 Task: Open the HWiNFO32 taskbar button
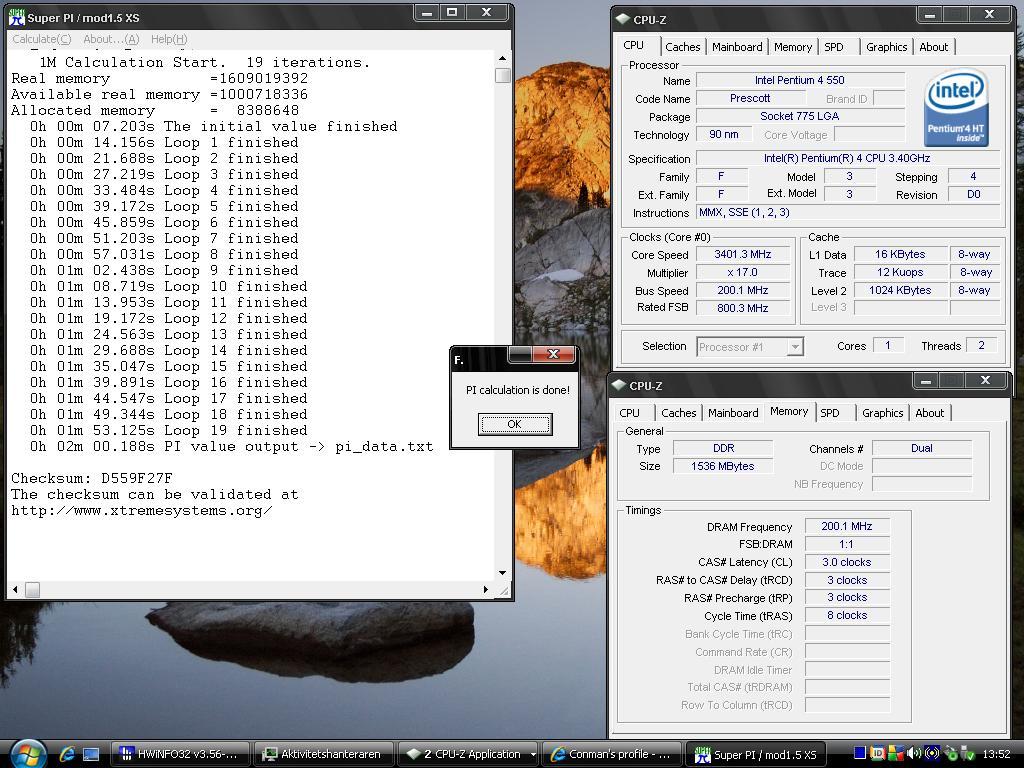click(x=180, y=754)
